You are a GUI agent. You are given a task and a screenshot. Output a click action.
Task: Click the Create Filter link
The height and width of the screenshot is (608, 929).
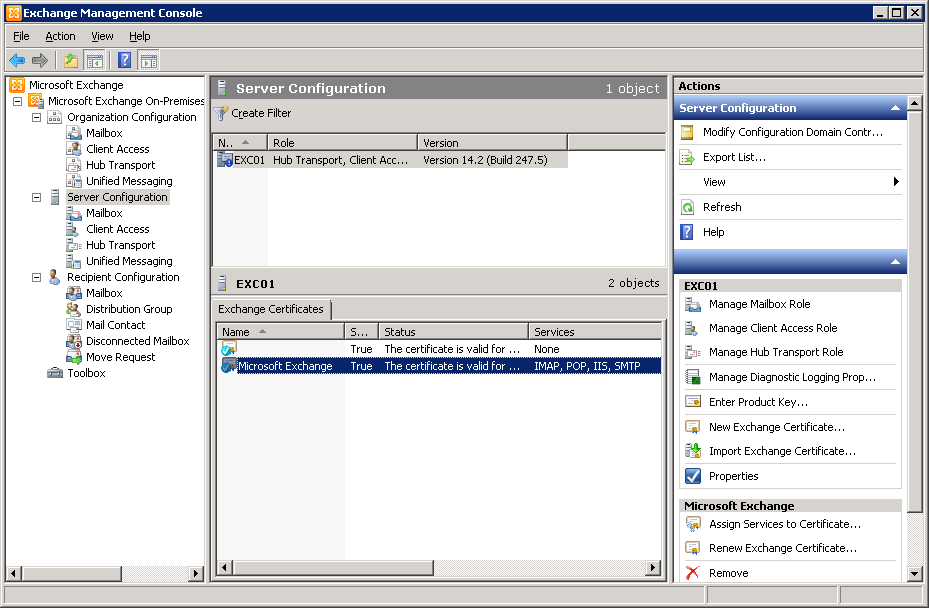click(x=261, y=113)
